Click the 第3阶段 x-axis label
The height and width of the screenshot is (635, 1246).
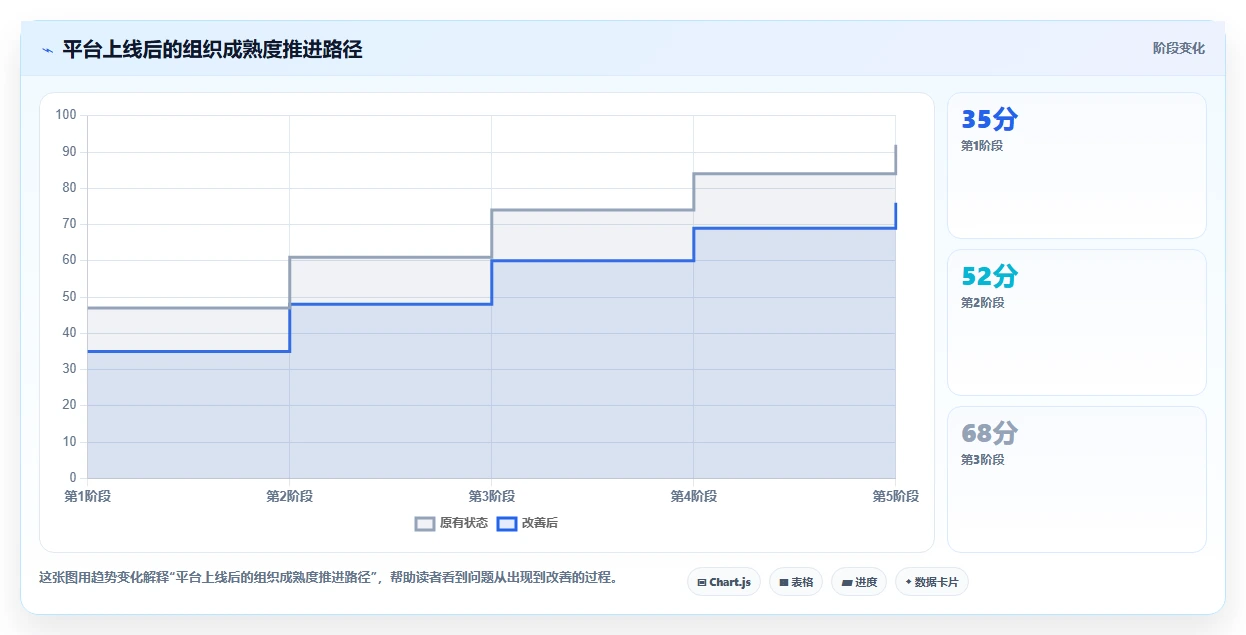(x=492, y=496)
